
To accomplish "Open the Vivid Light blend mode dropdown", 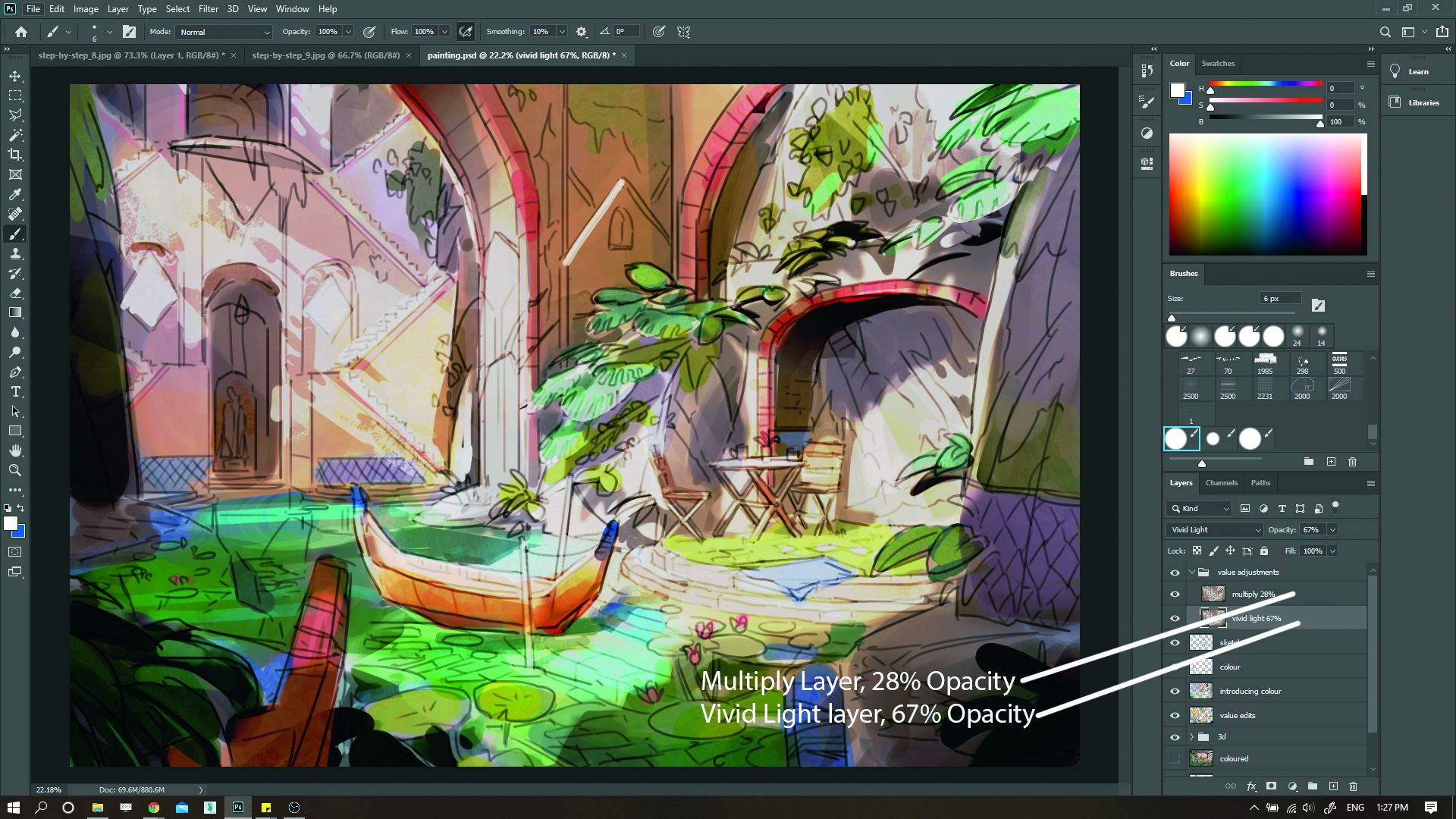I will pyautogui.click(x=1215, y=530).
